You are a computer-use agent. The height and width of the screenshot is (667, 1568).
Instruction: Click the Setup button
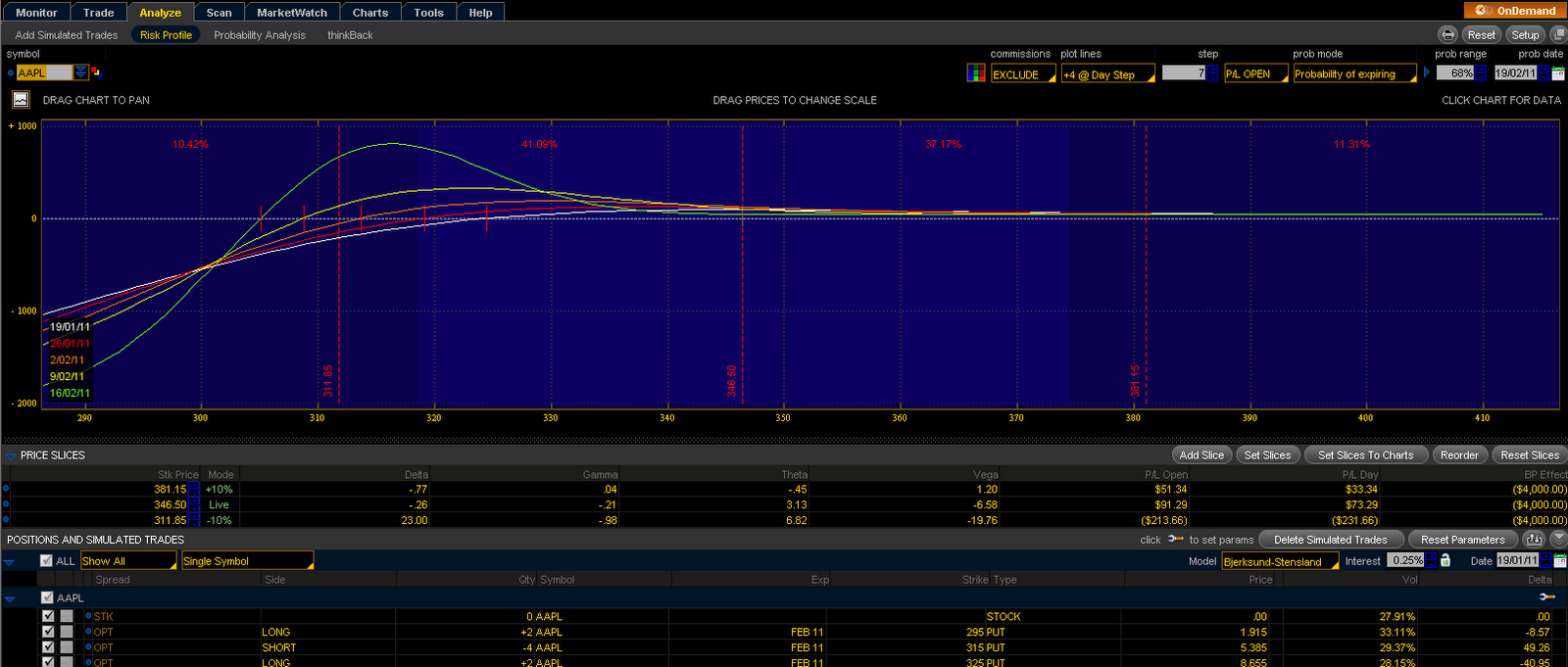point(1525,34)
